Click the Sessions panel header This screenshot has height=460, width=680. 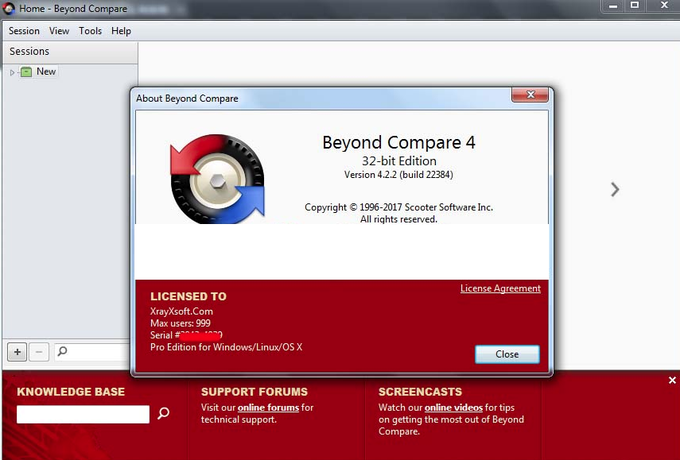pyautogui.click(x=70, y=52)
